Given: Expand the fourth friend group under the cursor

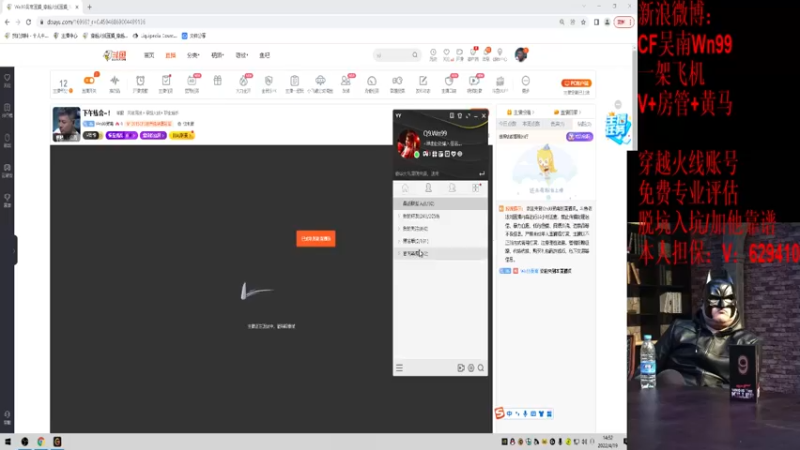Looking at the screenshot, I should point(440,254).
